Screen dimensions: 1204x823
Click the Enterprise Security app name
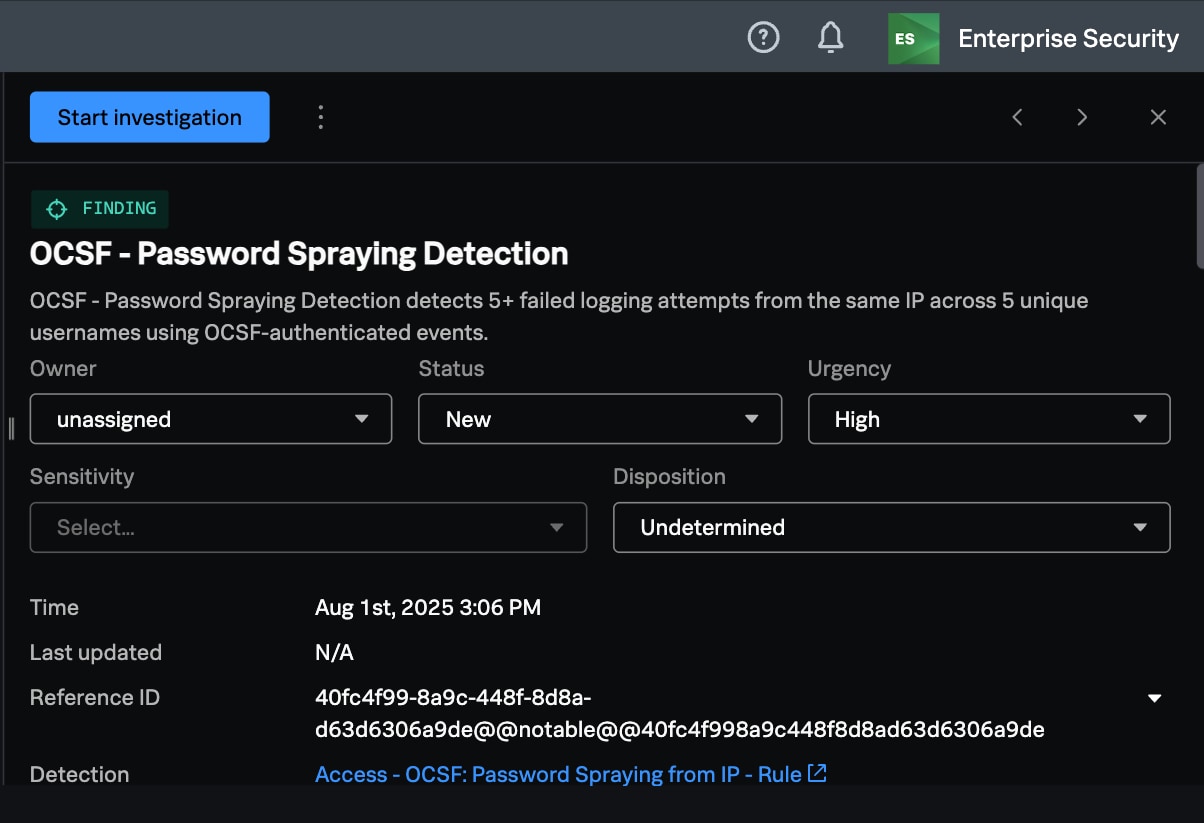1068,38
